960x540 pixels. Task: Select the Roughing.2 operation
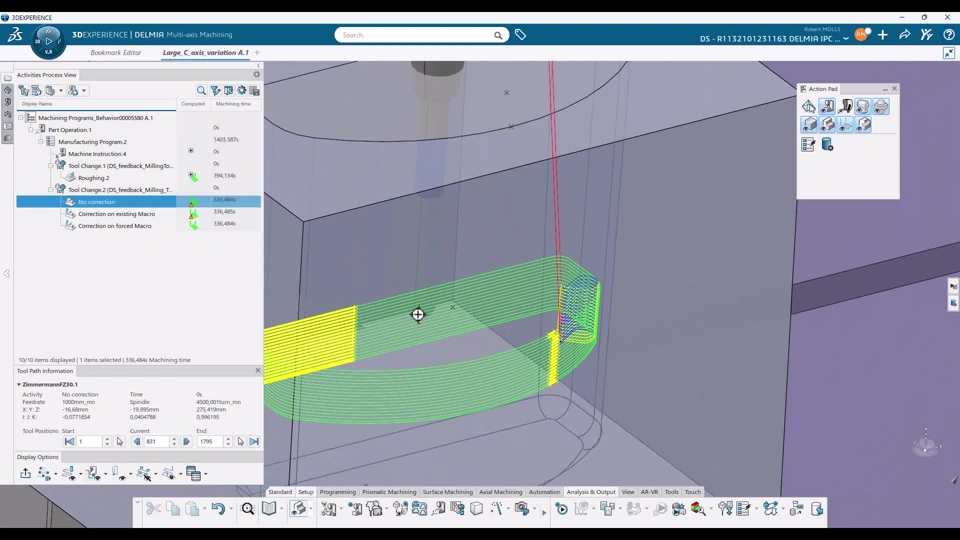click(x=93, y=178)
